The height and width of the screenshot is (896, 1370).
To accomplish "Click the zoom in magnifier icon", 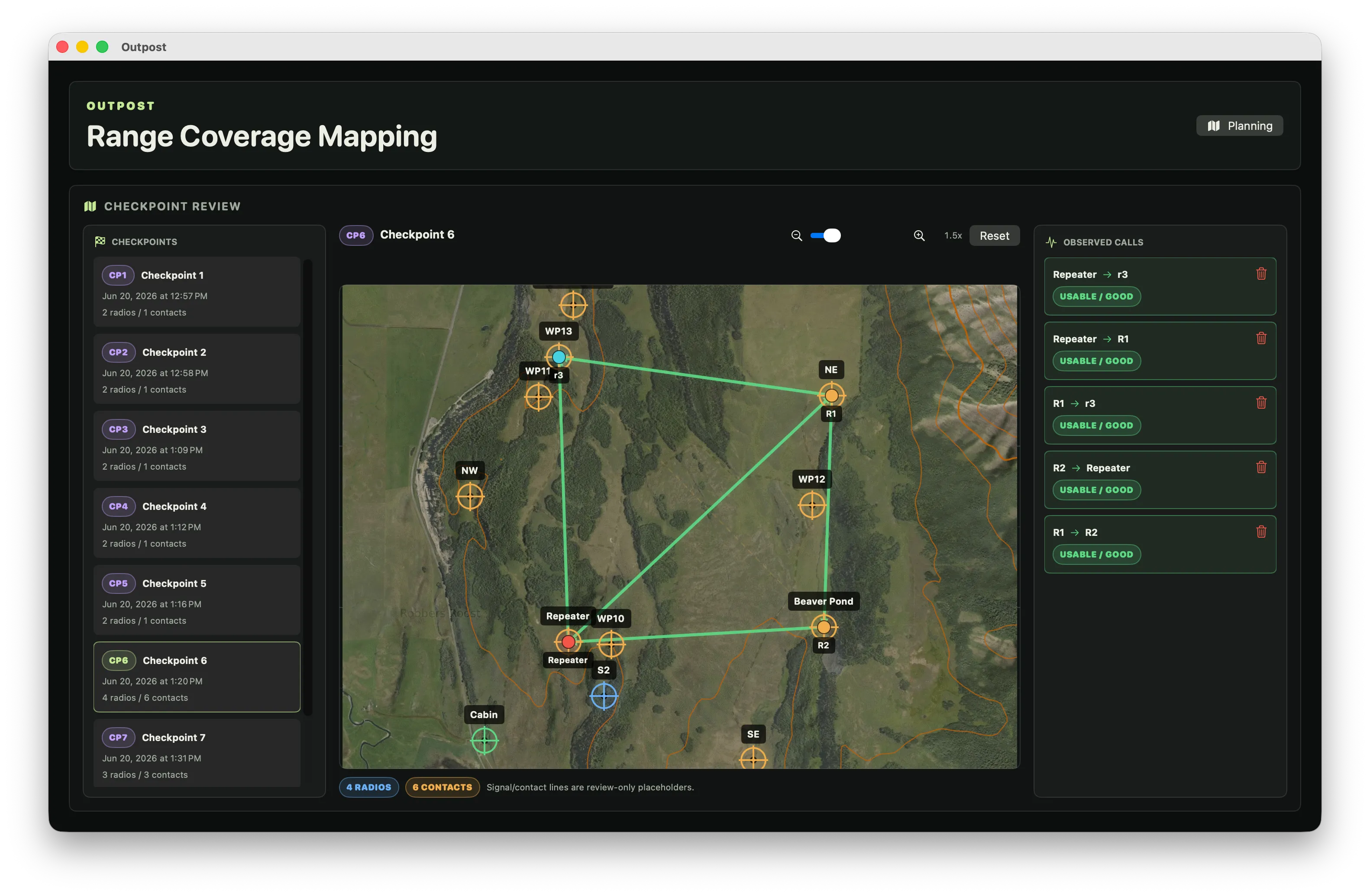I will click(919, 236).
